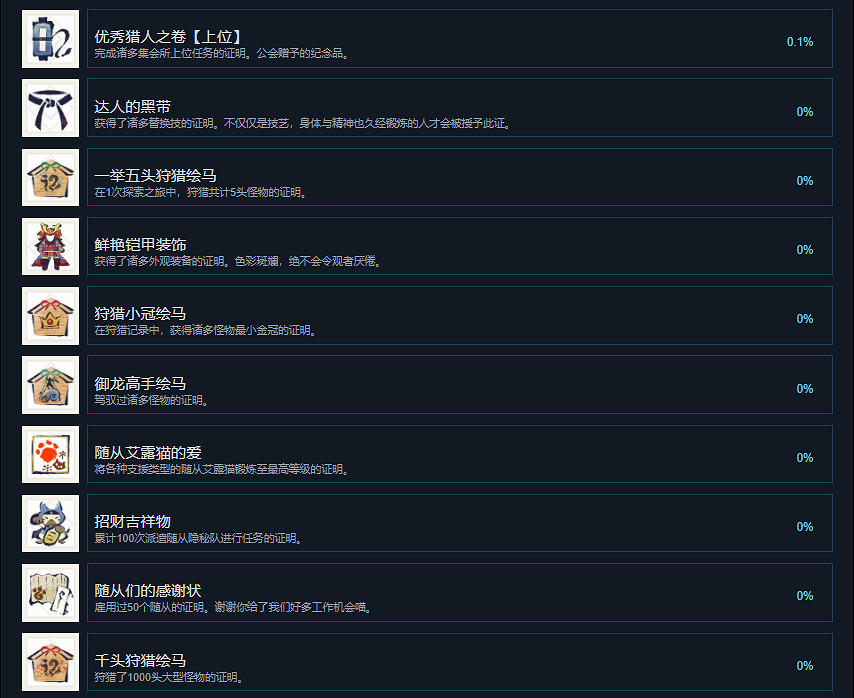
Task: Click the samurai armor icon for 鲜艳铠甲装饰
Action: click(50, 247)
